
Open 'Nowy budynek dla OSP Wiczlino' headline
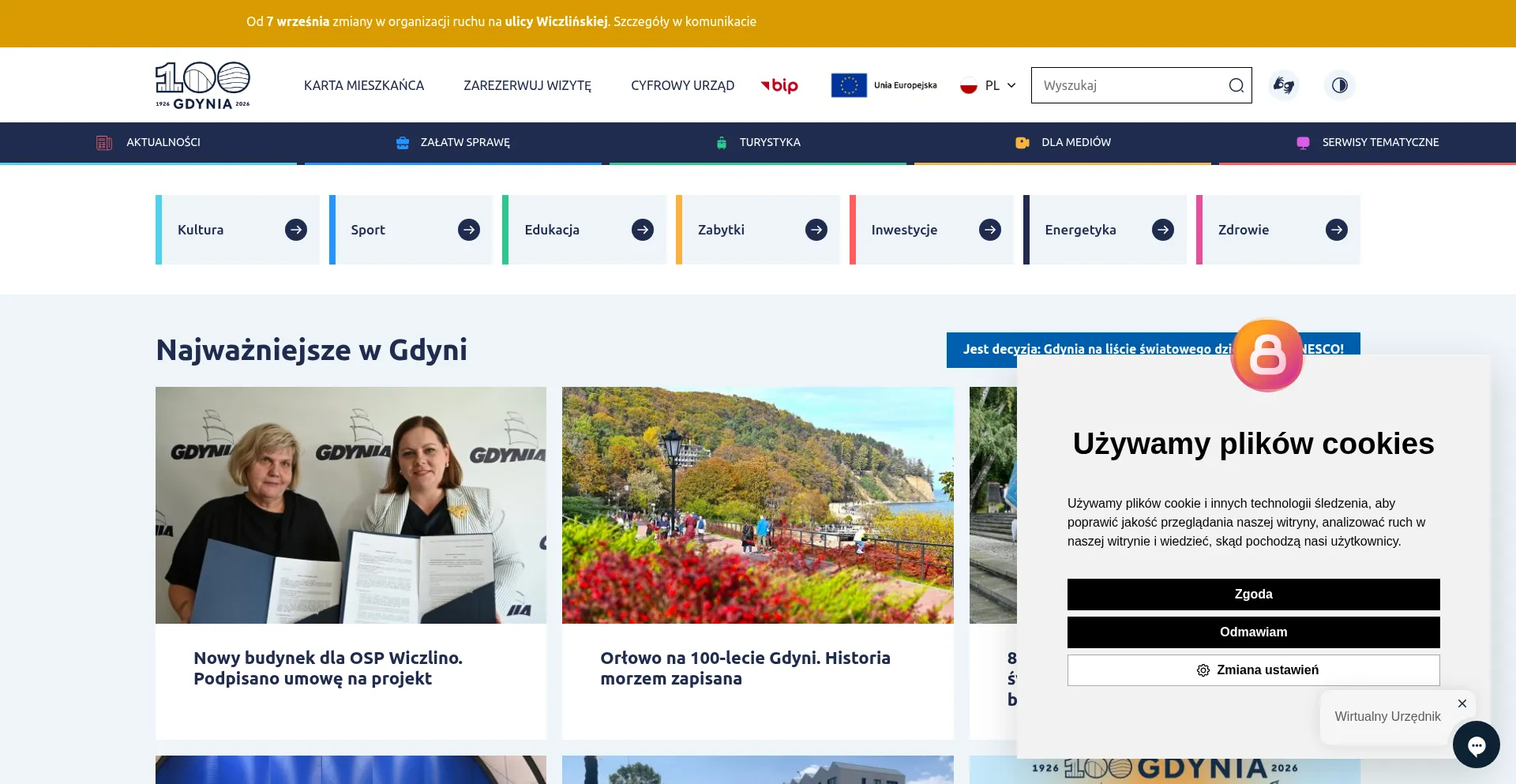[x=328, y=668]
